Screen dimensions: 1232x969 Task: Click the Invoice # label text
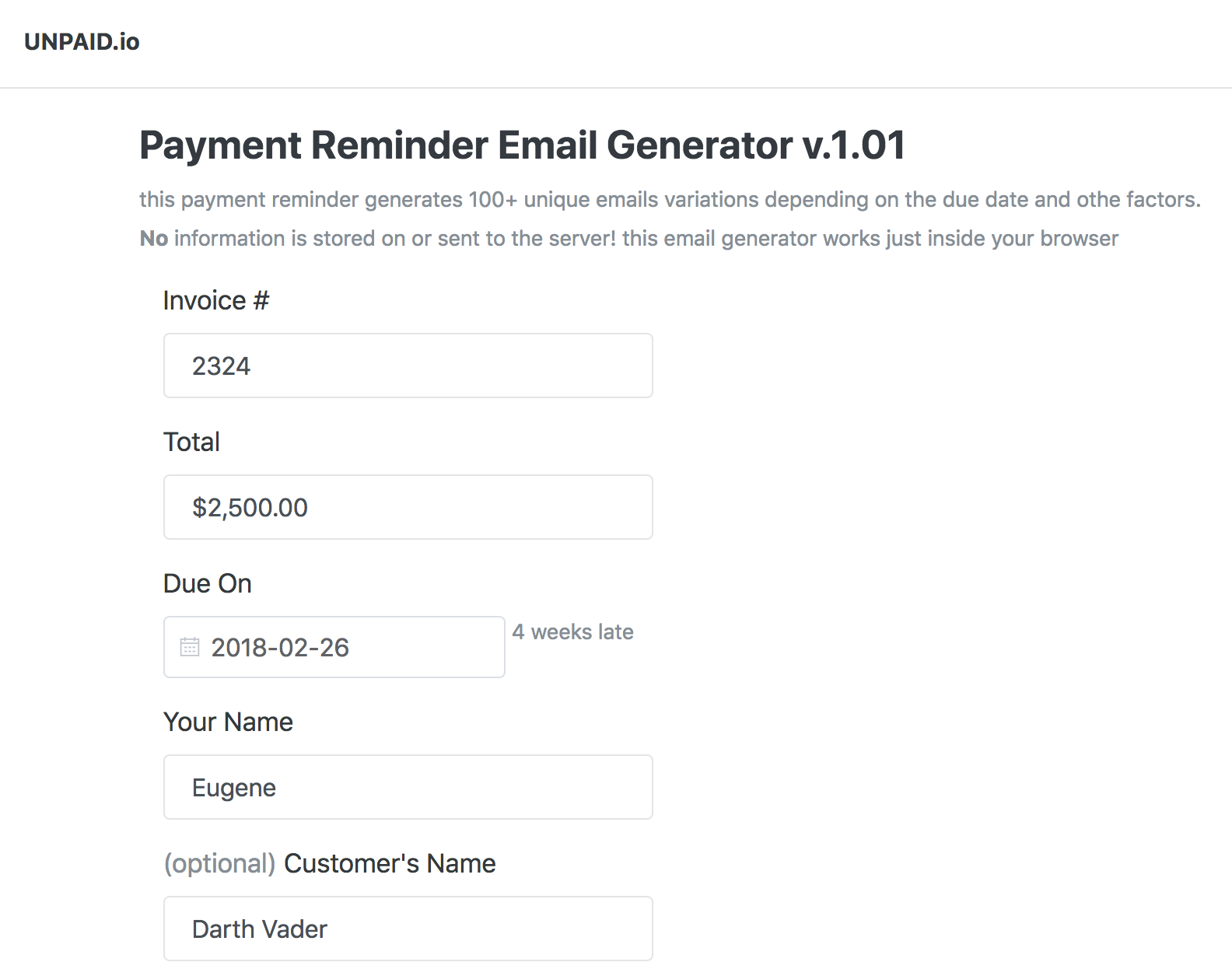click(x=215, y=300)
